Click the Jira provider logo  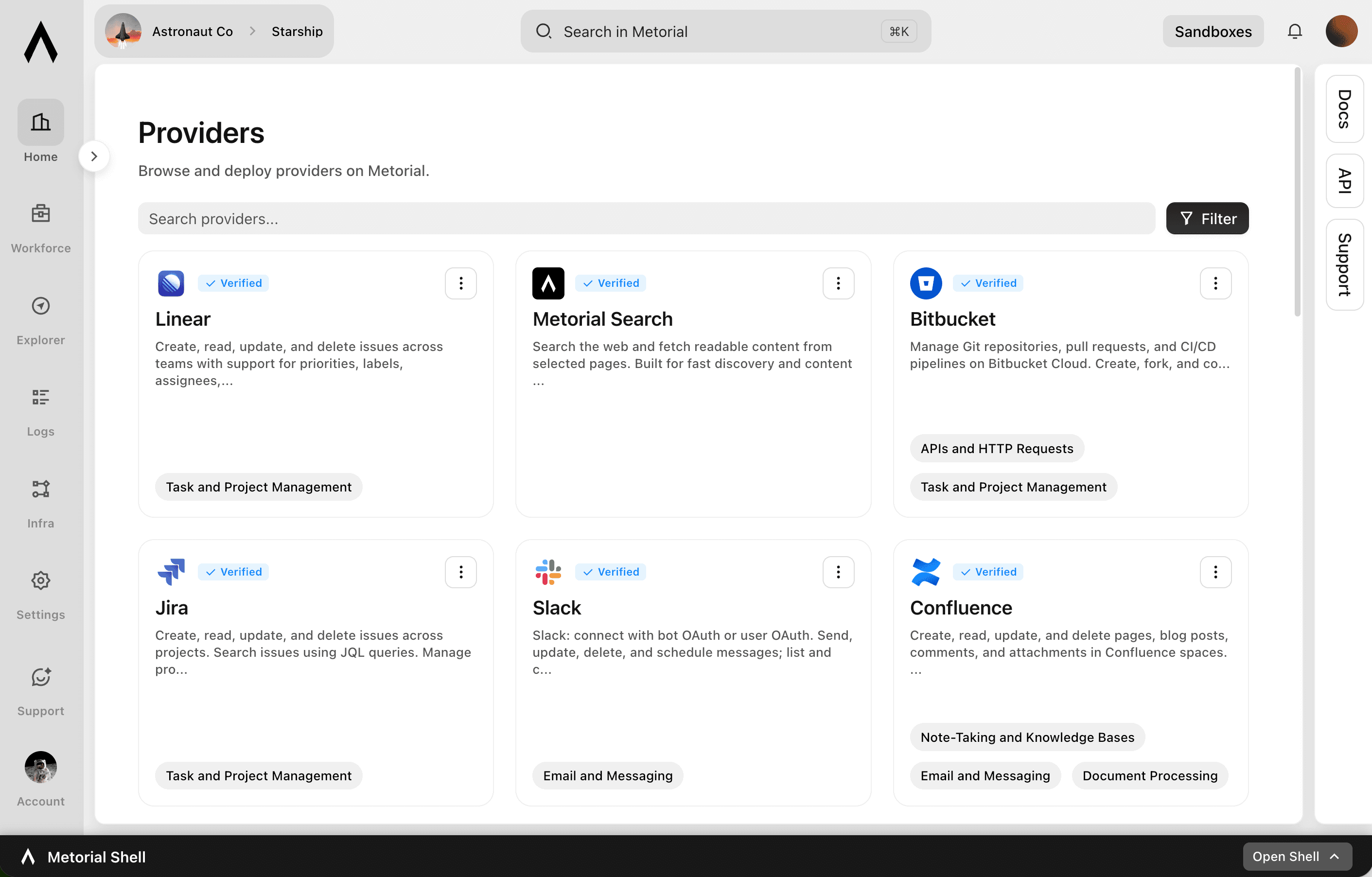pos(171,572)
